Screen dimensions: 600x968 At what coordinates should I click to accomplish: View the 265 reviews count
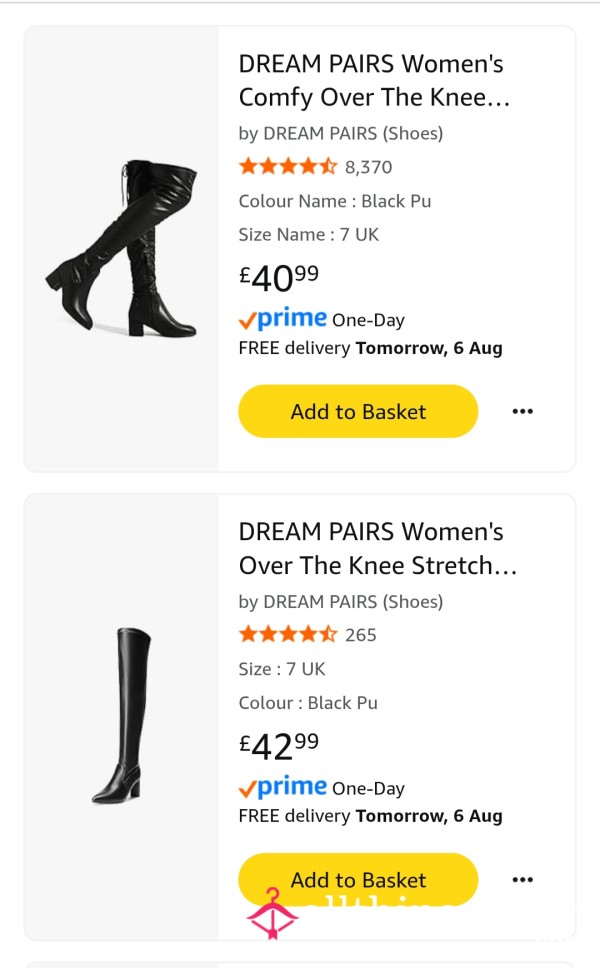click(x=360, y=635)
